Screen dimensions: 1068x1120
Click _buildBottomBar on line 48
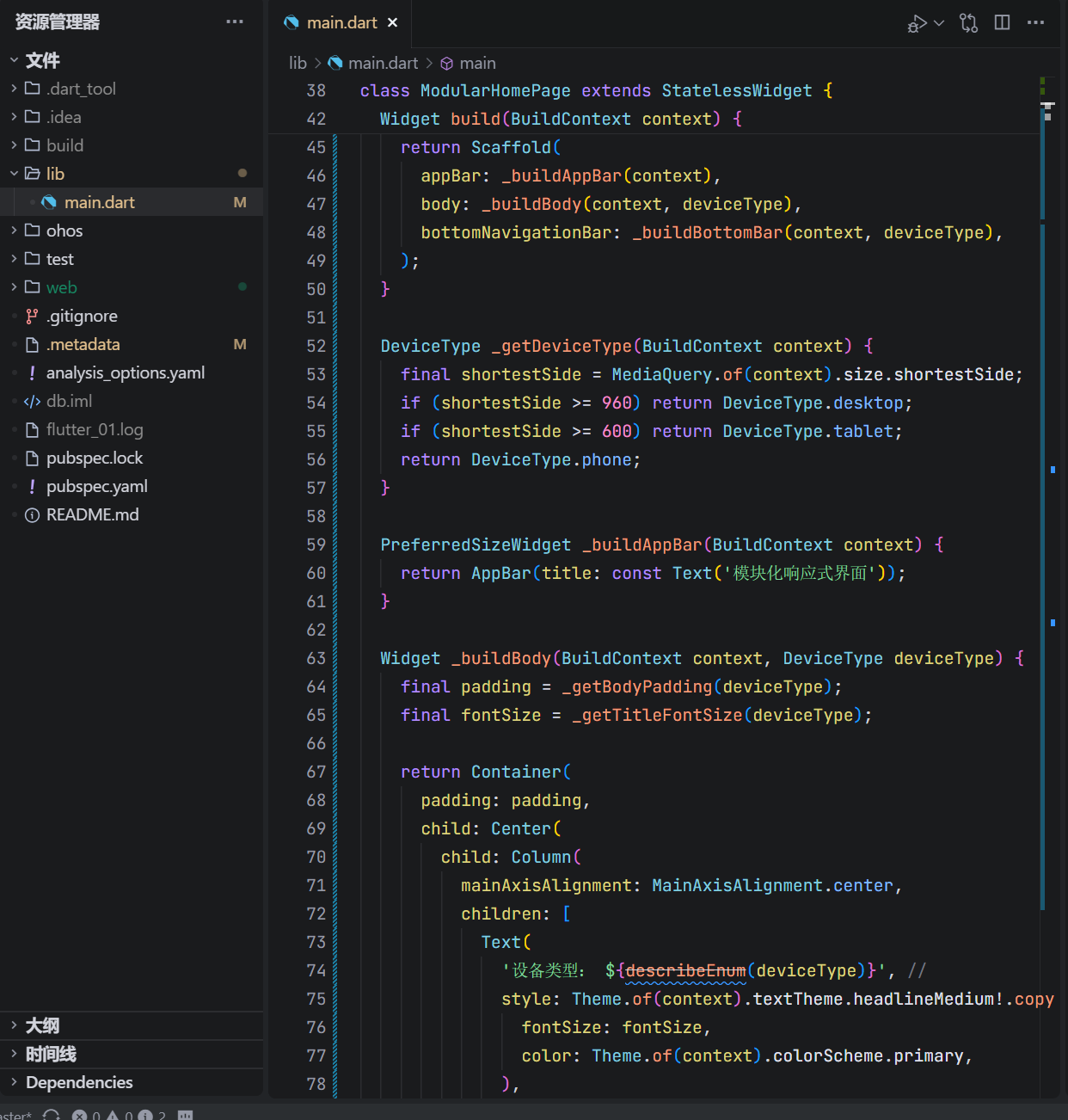coord(707,233)
